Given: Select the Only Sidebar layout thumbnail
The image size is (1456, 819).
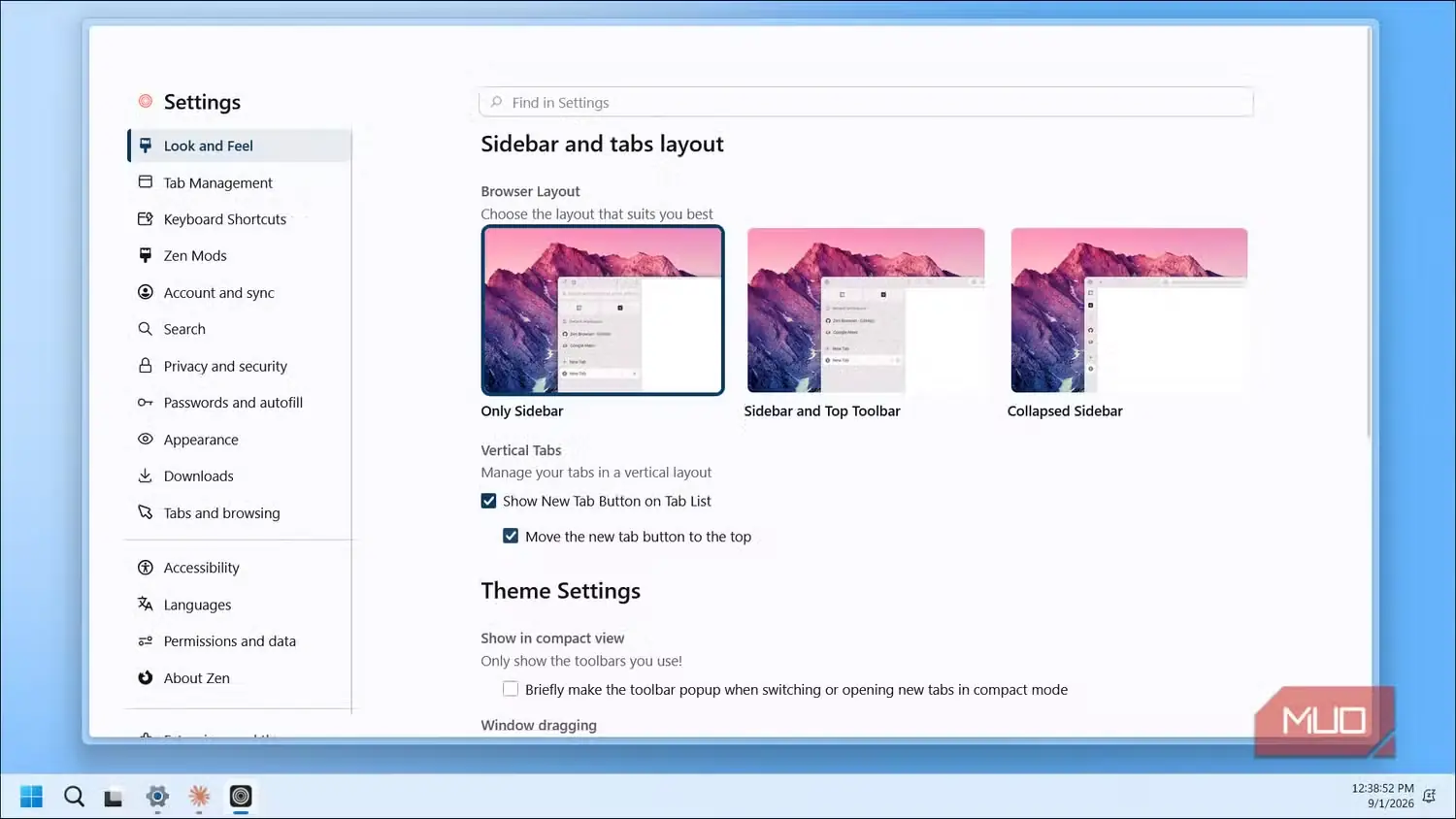Looking at the screenshot, I should [603, 311].
